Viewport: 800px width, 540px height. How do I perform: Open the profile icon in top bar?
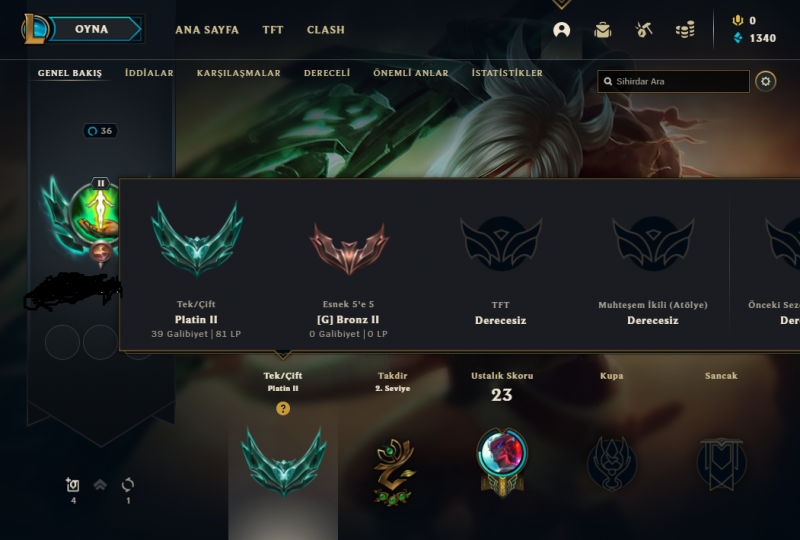click(561, 30)
